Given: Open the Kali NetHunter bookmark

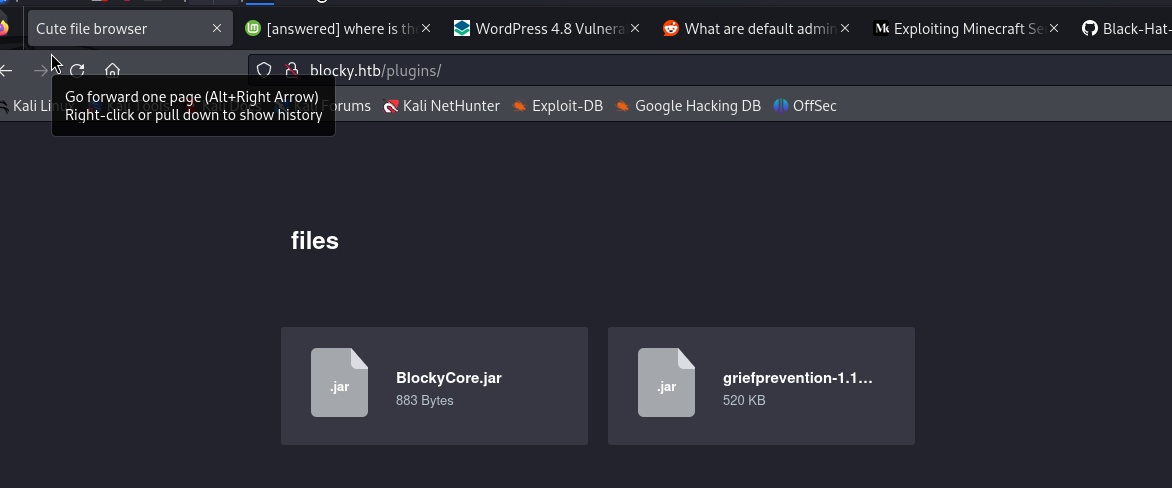Looking at the screenshot, I should [441, 106].
